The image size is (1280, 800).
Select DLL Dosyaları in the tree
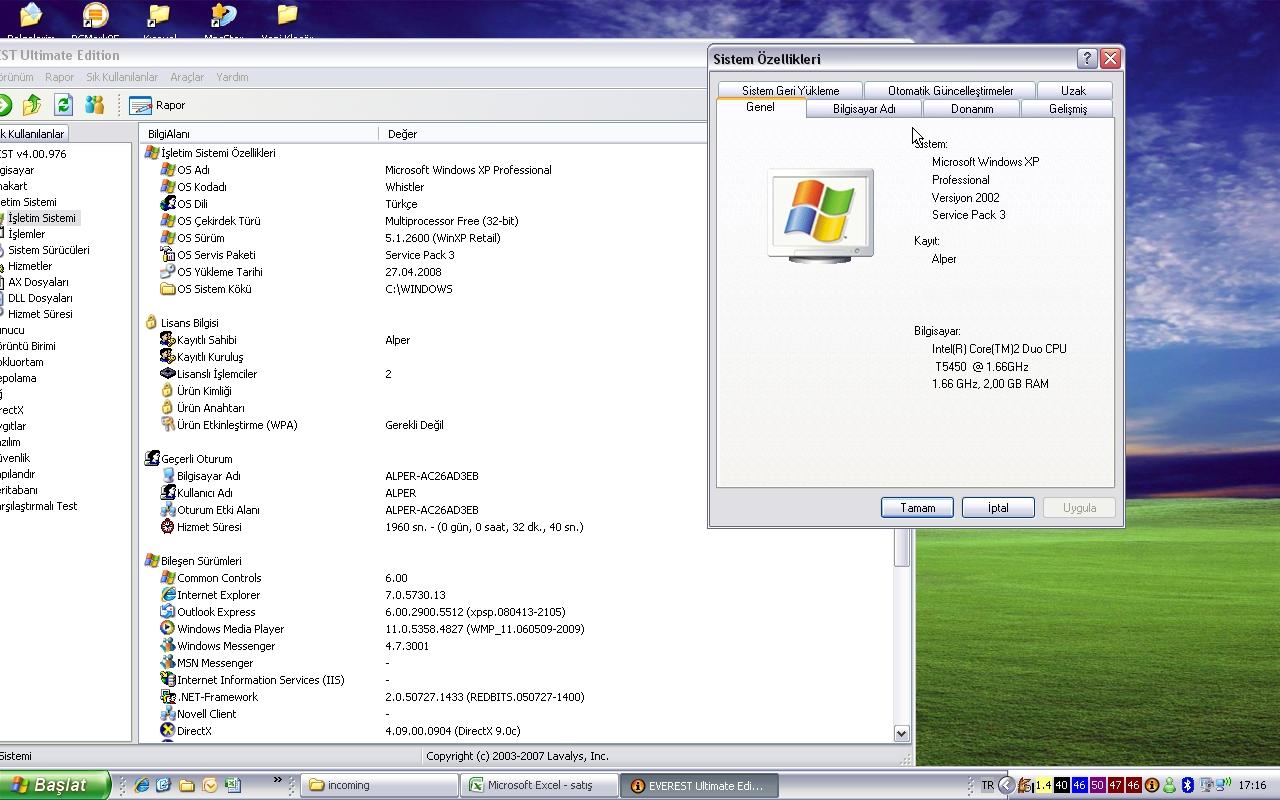click(40, 298)
